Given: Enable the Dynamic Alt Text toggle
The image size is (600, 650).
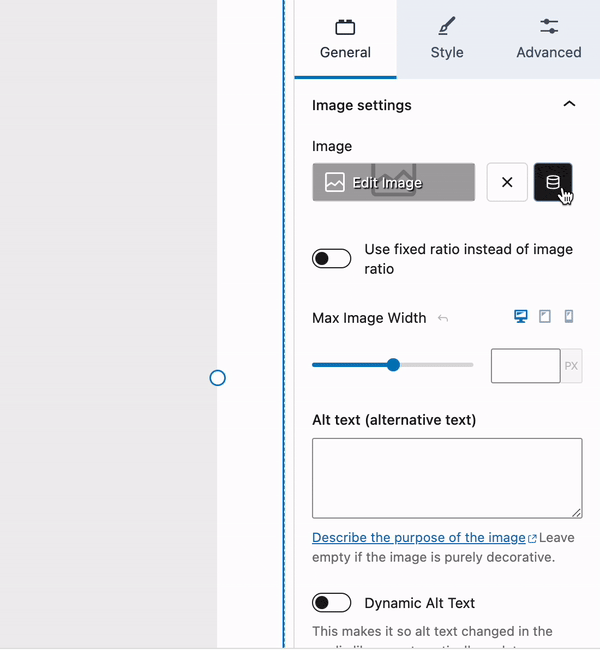Looking at the screenshot, I should pyautogui.click(x=331, y=603).
